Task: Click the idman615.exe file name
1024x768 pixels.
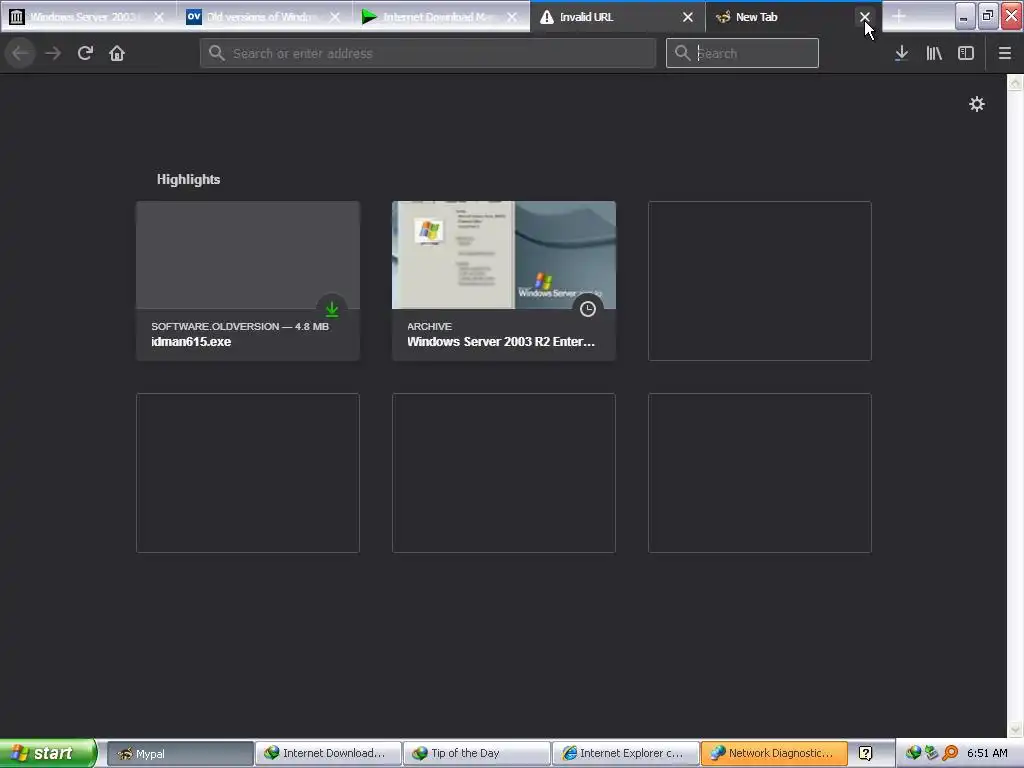Action: (x=191, y=342)
